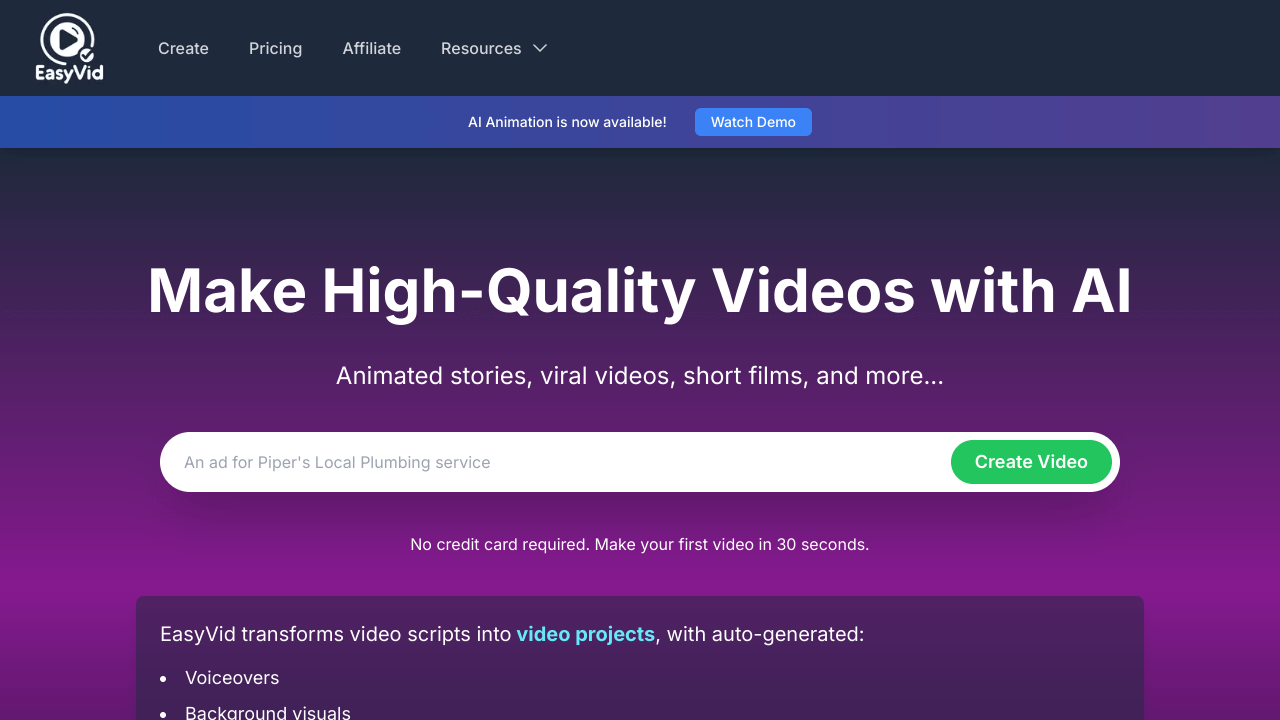1280x720 pixels.
Task: Select the Voiceovers list item
Action: 232,678
